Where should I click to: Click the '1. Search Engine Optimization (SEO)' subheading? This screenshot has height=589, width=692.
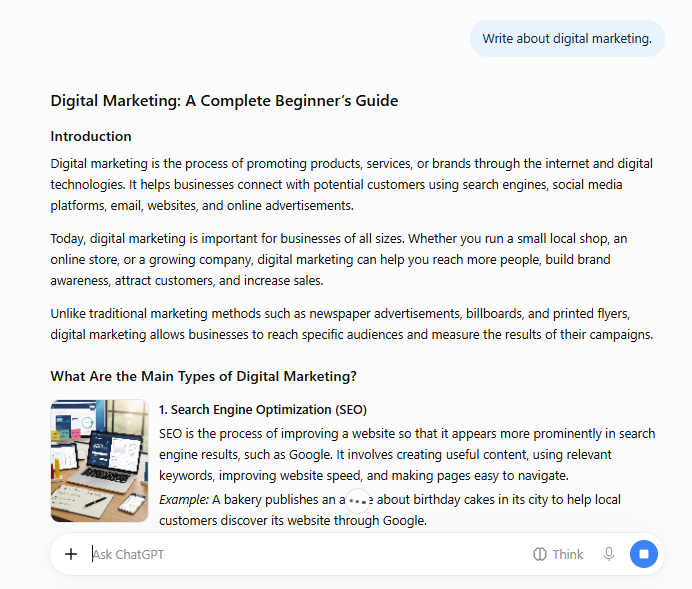click(263, 409)
